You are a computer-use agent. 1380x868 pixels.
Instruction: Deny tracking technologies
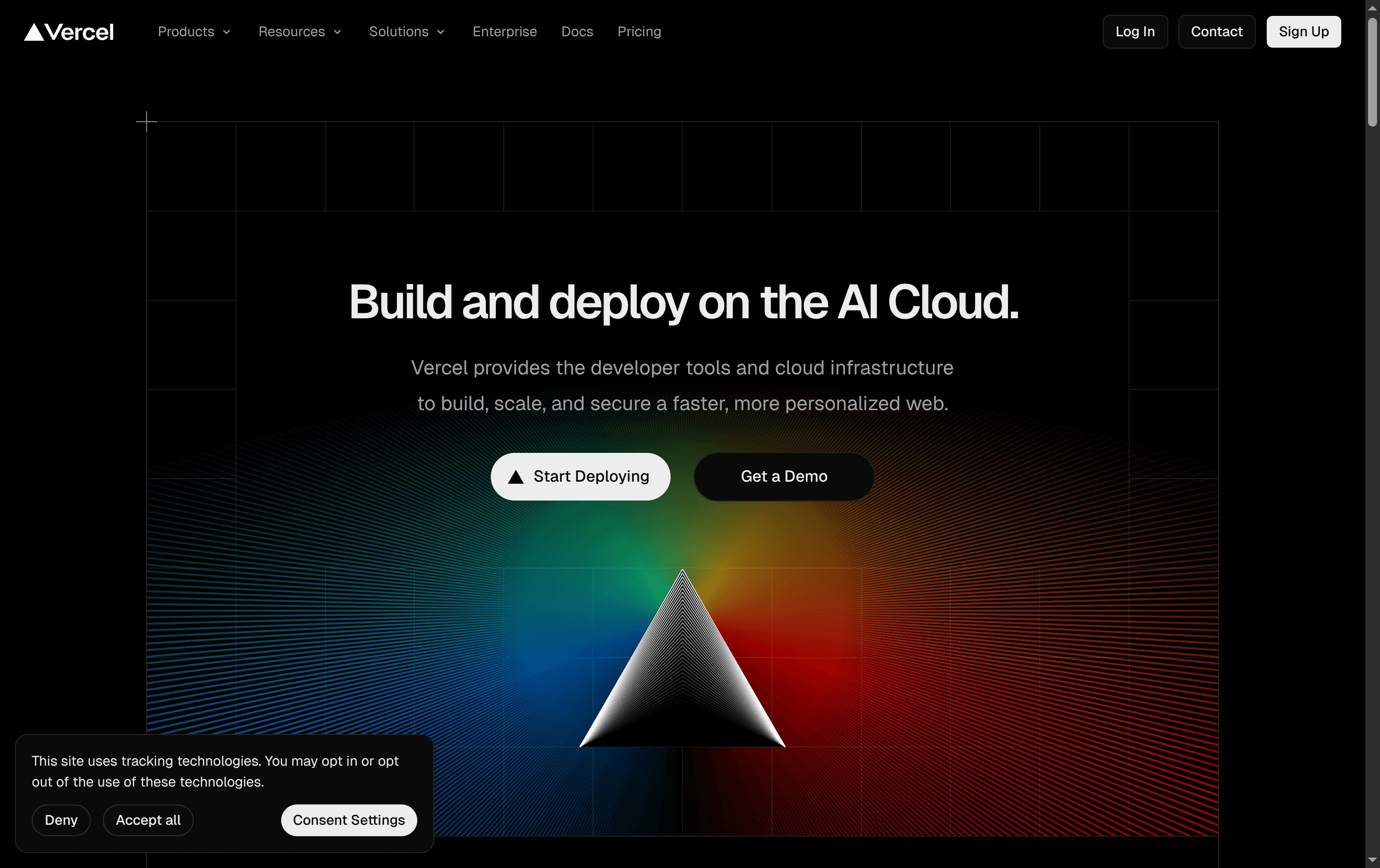tap(61, 820)
